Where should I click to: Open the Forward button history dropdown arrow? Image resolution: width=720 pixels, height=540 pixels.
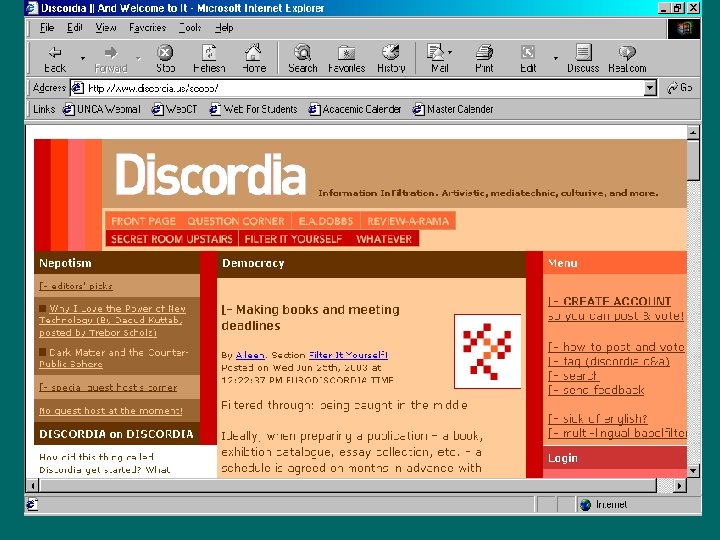coord(138,58)
